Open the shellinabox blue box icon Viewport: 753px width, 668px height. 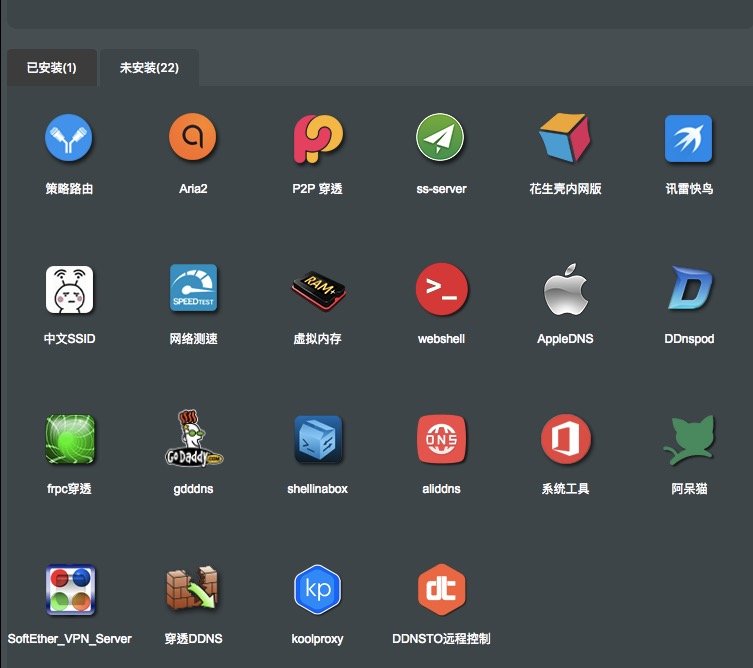[318, 439]
